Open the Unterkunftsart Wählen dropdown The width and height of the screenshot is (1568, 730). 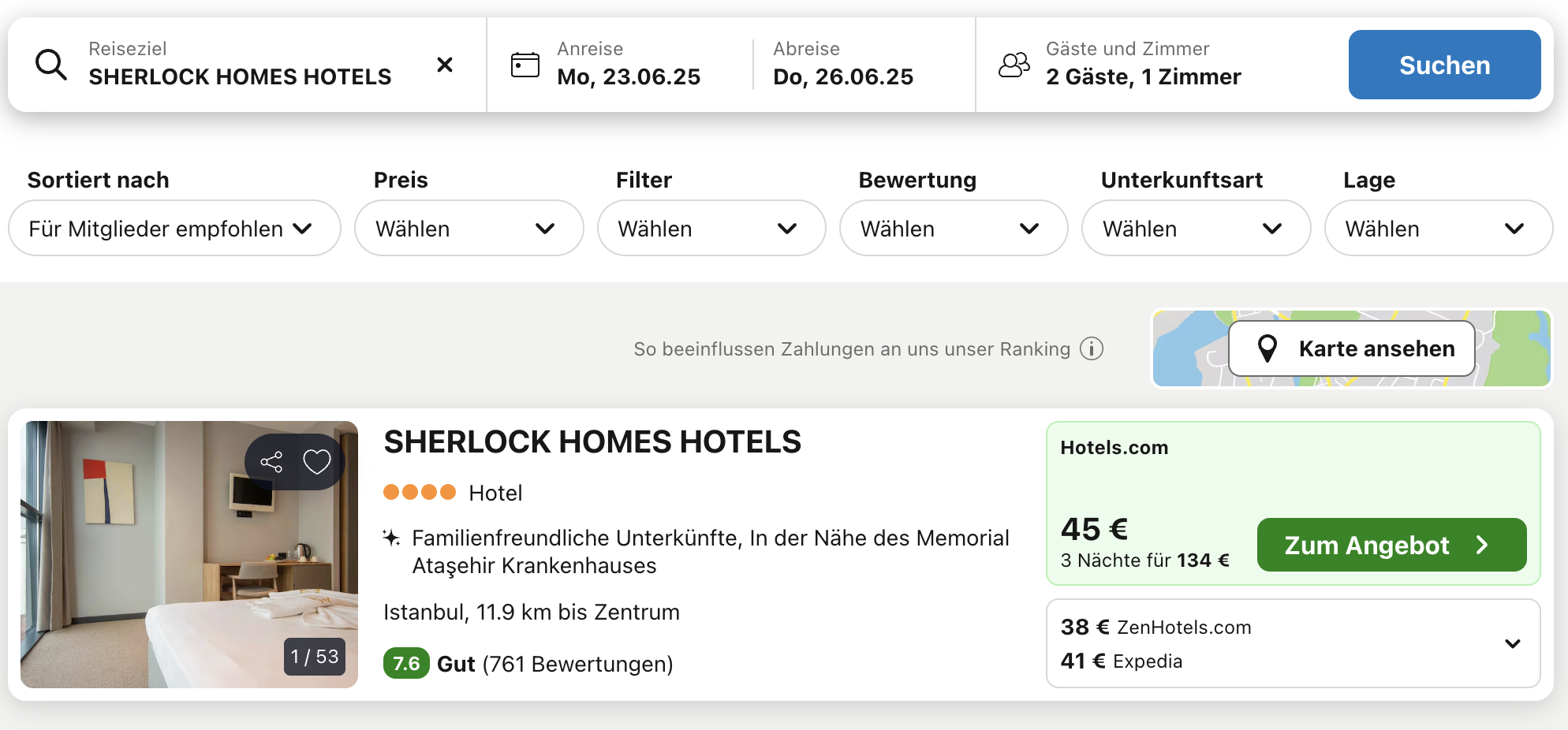click(x=1196, y=229)
